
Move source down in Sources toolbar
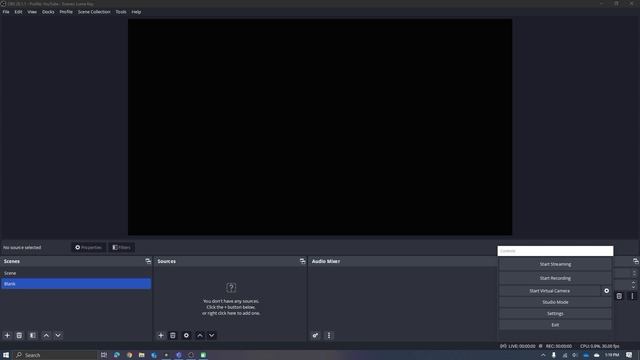coord(211,335)
